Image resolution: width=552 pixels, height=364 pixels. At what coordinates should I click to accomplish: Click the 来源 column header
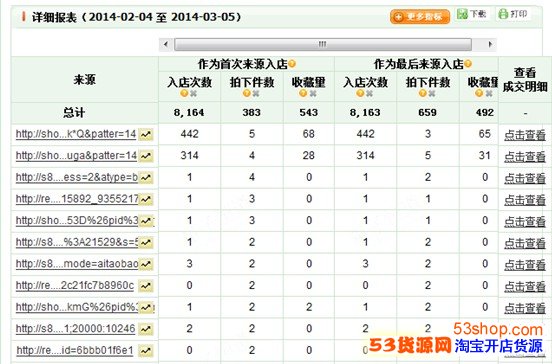(84, 80)
